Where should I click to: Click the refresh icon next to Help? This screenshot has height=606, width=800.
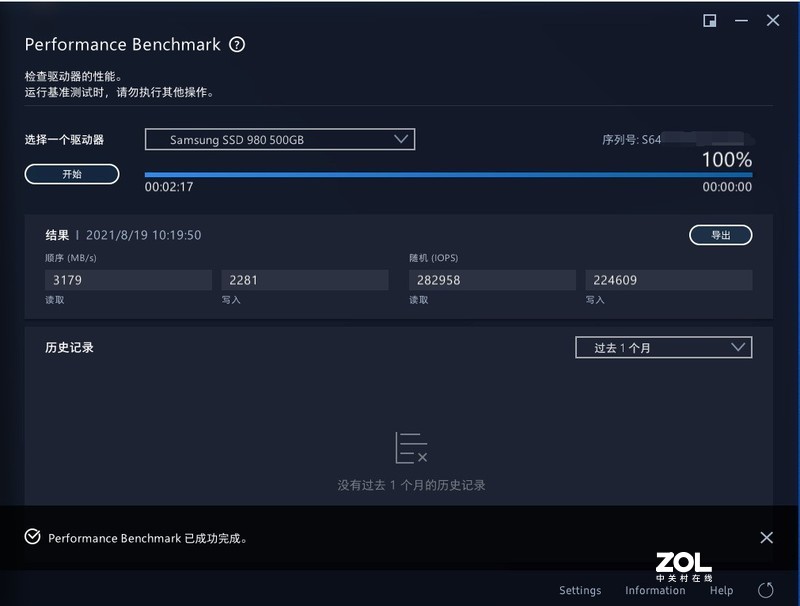(766, 590)
